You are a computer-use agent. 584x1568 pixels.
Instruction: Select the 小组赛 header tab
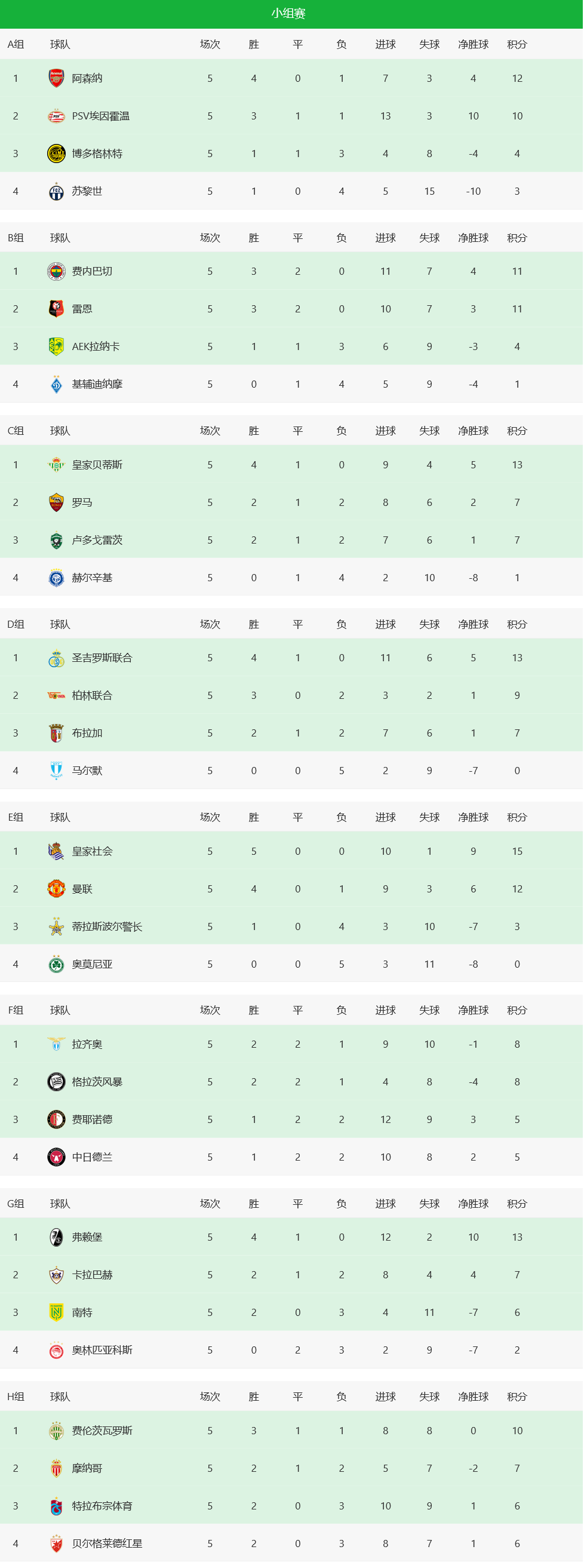(x=288, y=13)
